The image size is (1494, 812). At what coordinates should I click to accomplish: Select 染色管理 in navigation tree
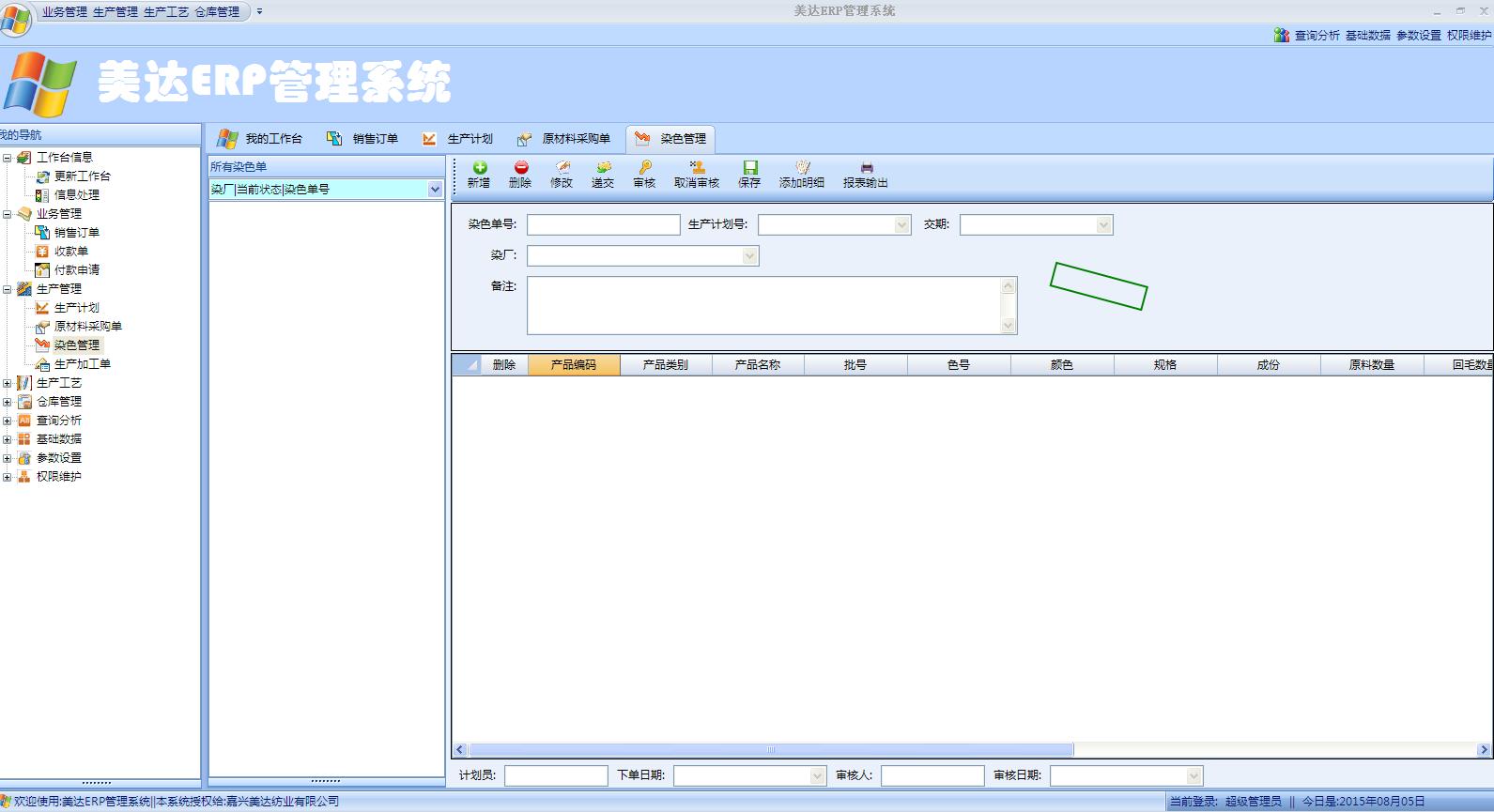76,345
